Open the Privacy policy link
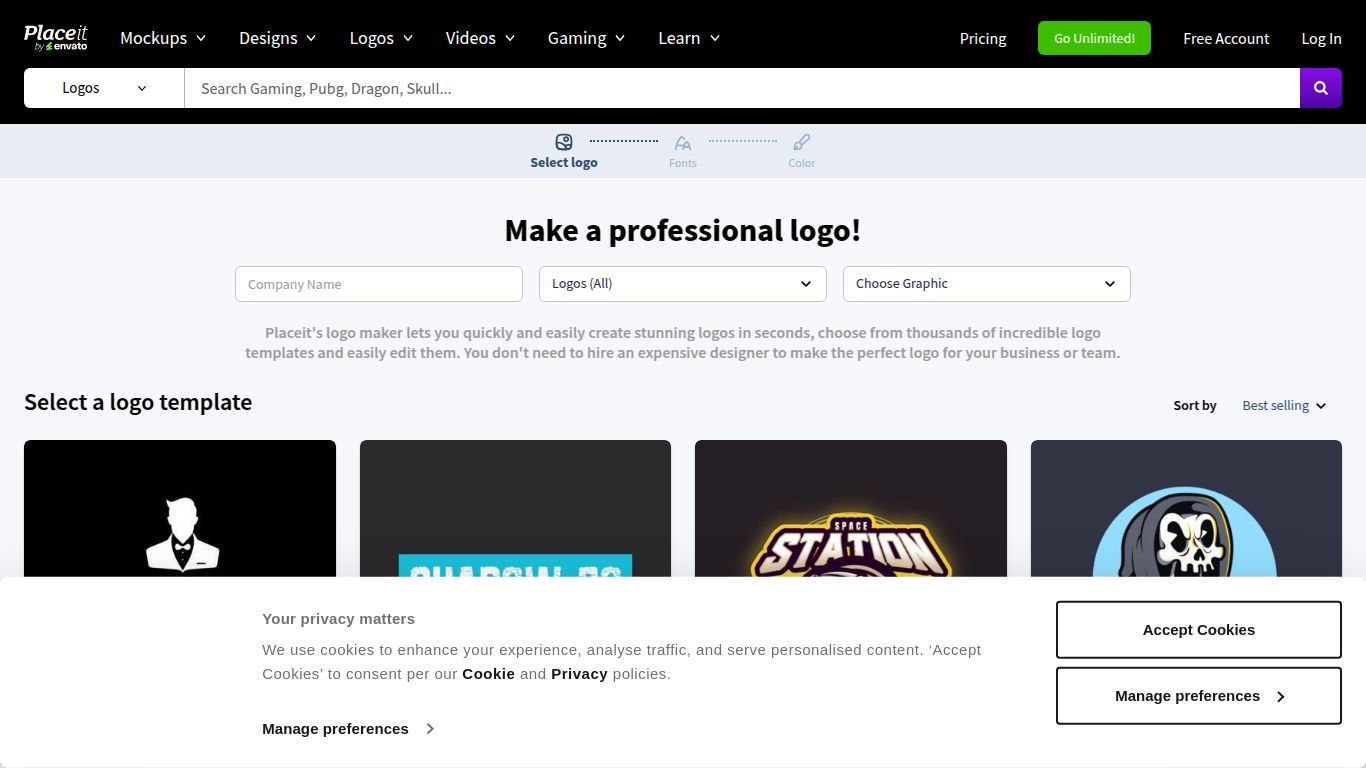 579,673
